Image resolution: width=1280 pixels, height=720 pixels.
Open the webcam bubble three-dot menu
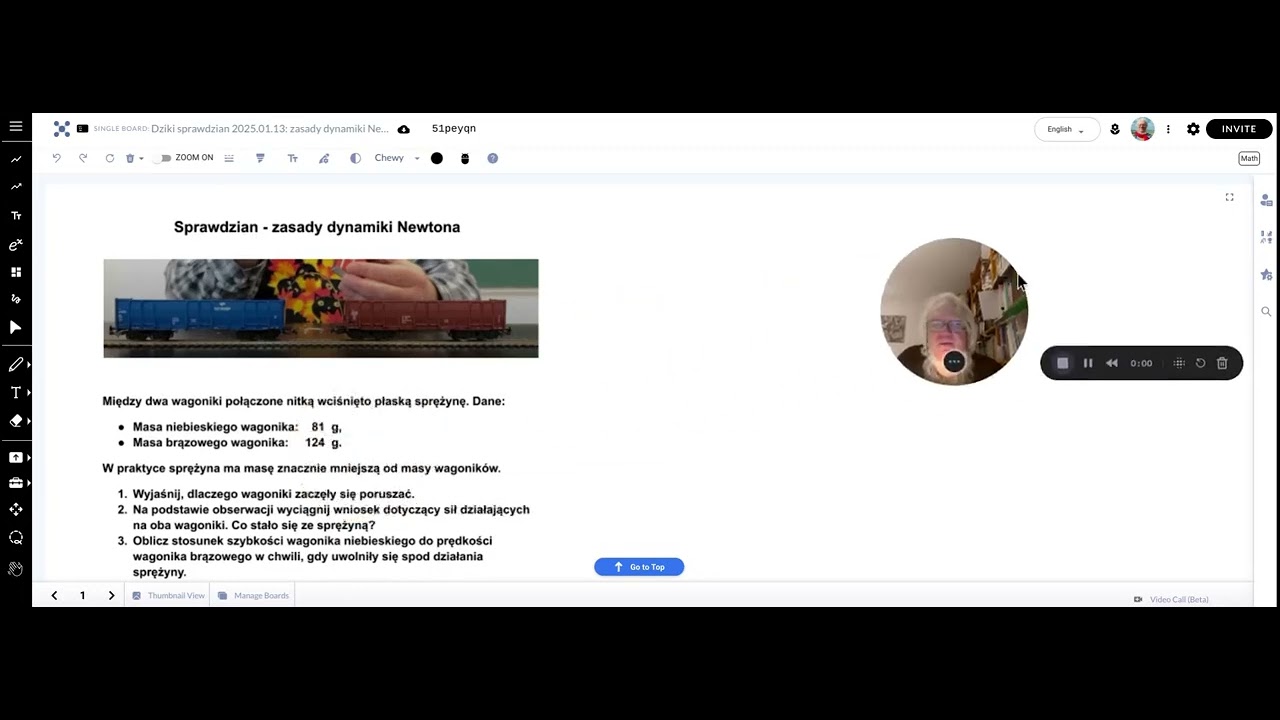coord(954,362)
